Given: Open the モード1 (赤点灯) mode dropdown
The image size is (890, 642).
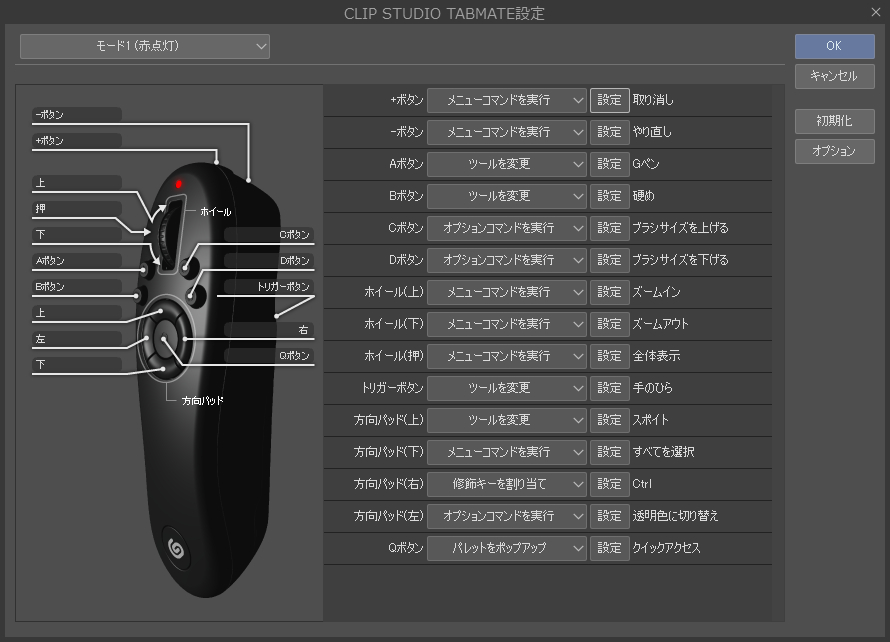Looking at the screenshot, I should click(145, 46).
